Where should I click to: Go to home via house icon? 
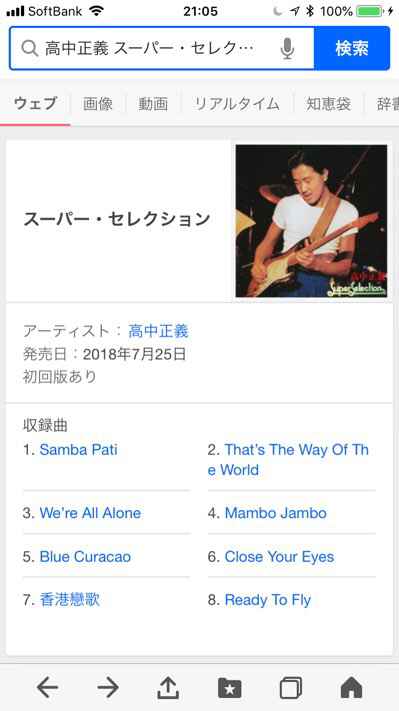(351, 688)
